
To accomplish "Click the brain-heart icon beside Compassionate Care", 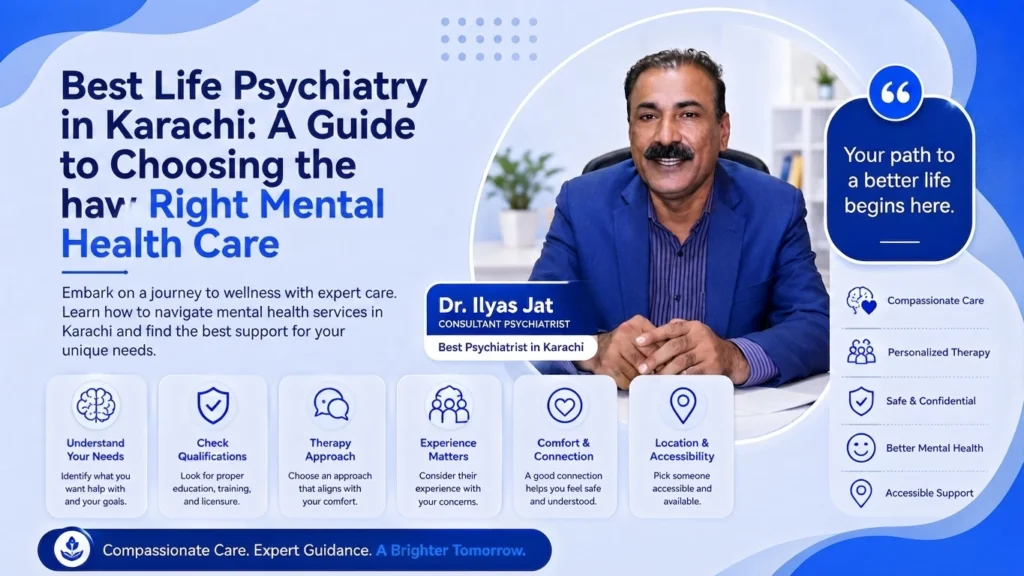I will 861,300.
